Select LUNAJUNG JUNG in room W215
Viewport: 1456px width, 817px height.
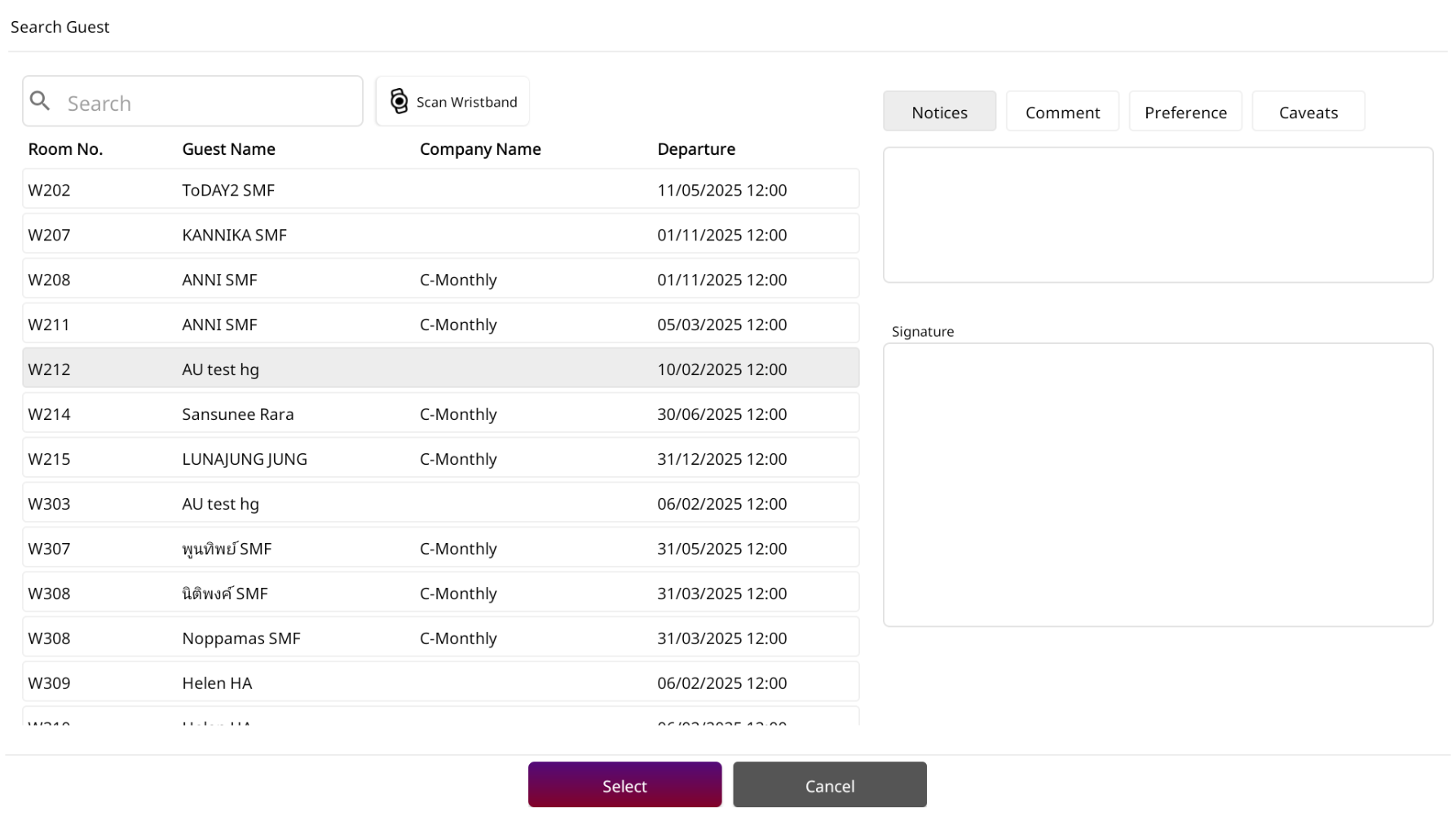click(440, 459)
